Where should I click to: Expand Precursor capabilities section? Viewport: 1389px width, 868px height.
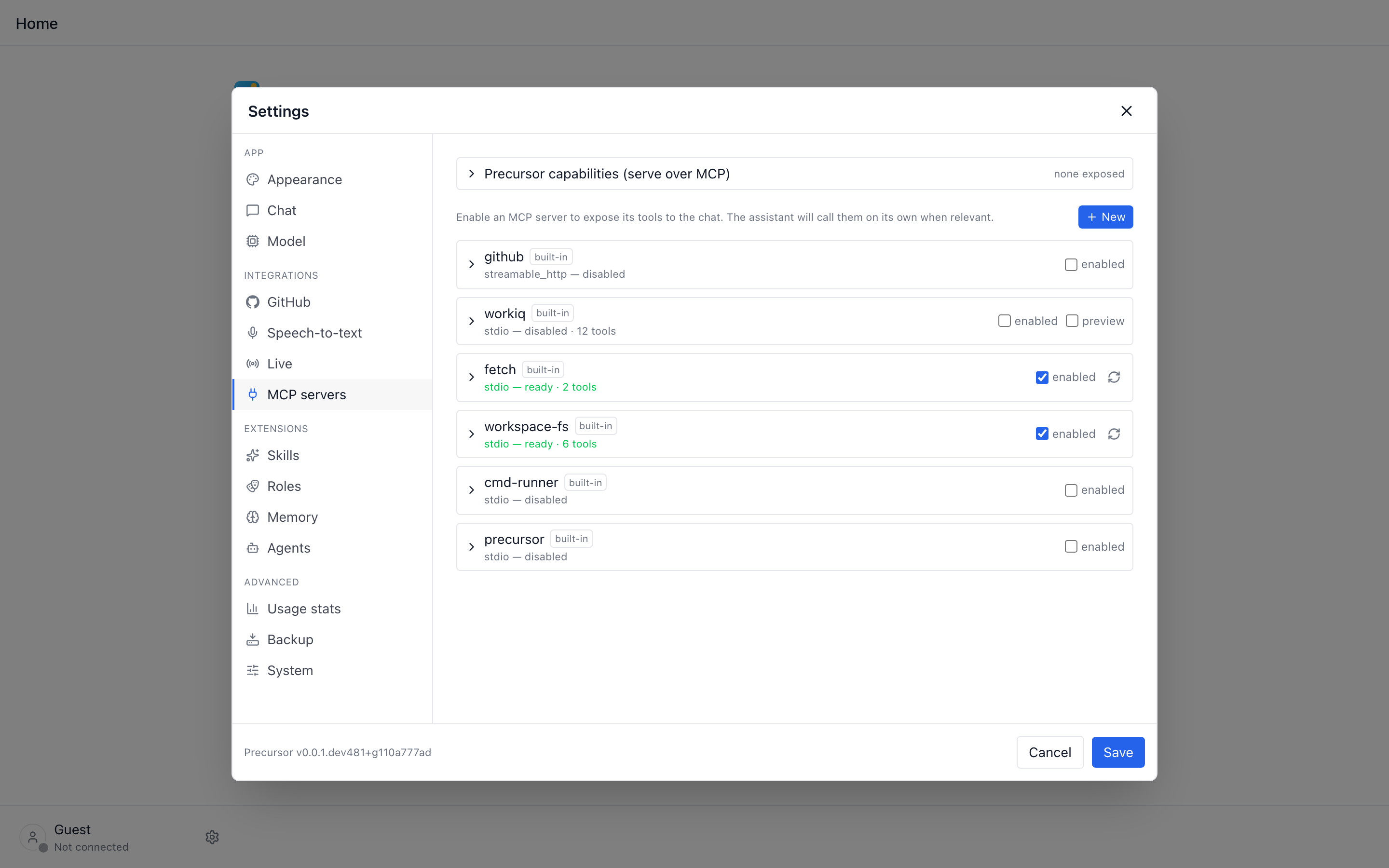tap(471, 174)
